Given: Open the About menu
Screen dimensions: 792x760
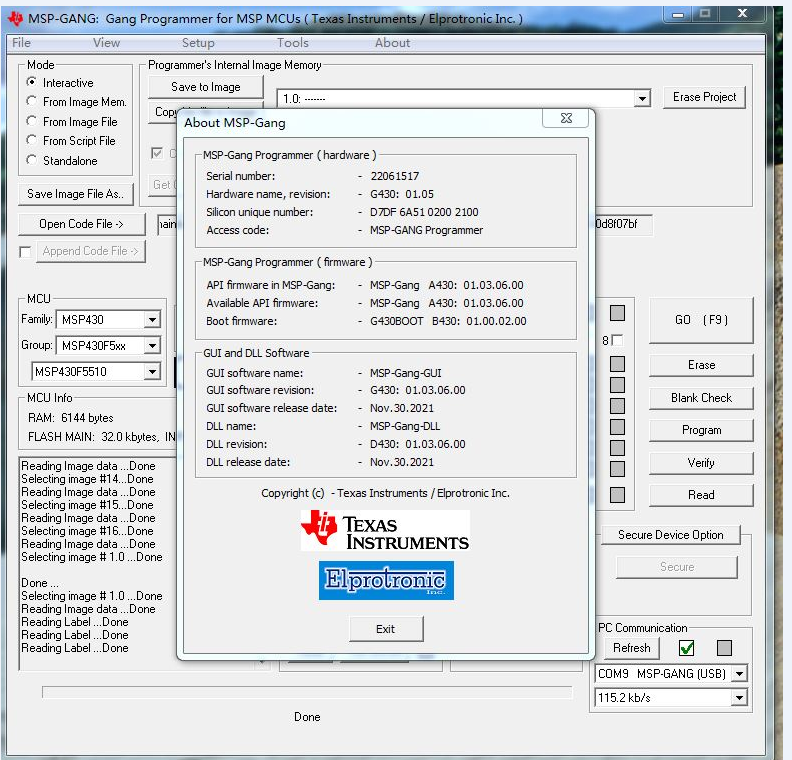Looking at the screenshot, I should [x=392, y=43].
